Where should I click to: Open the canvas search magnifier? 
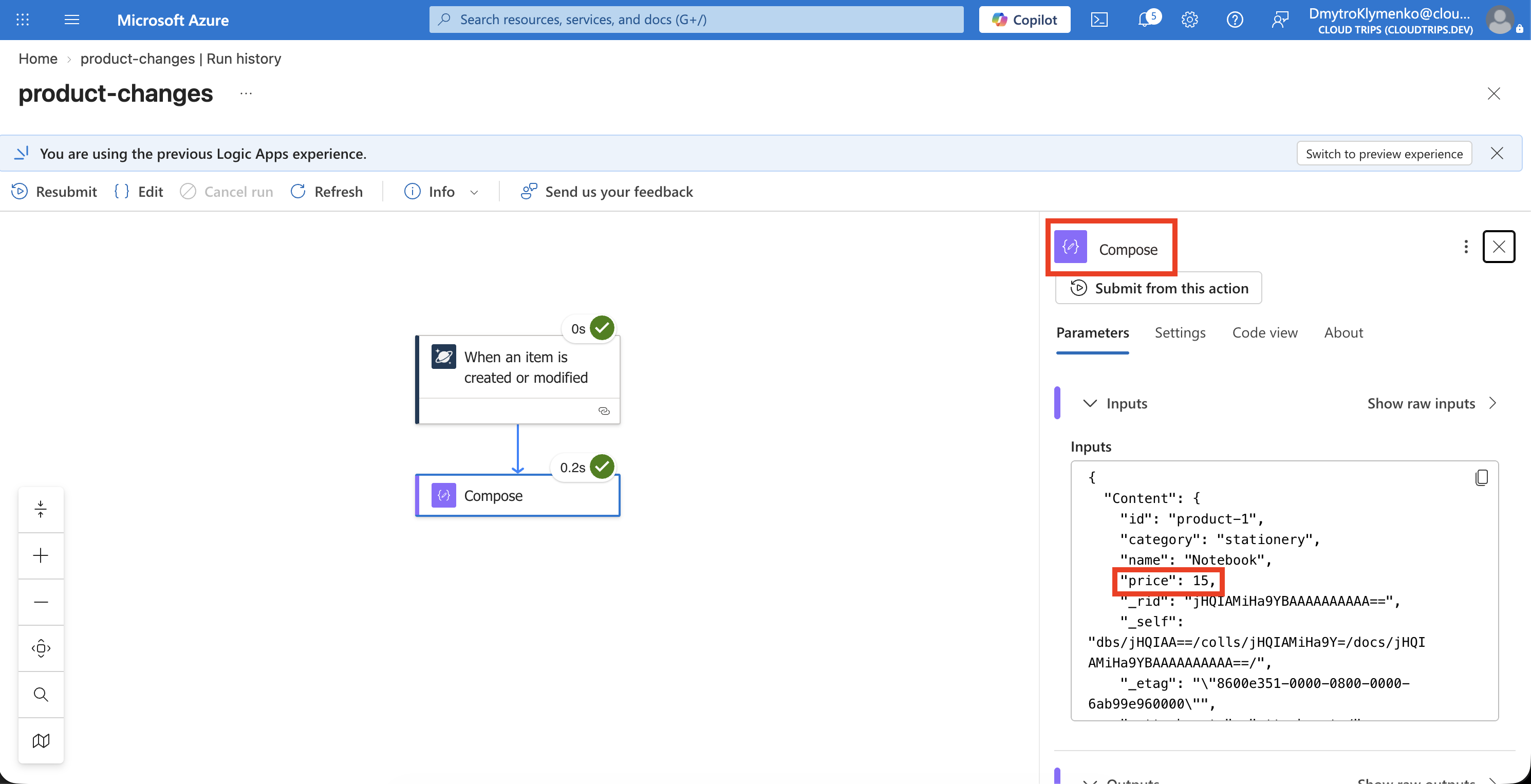[x=41, y=694]
